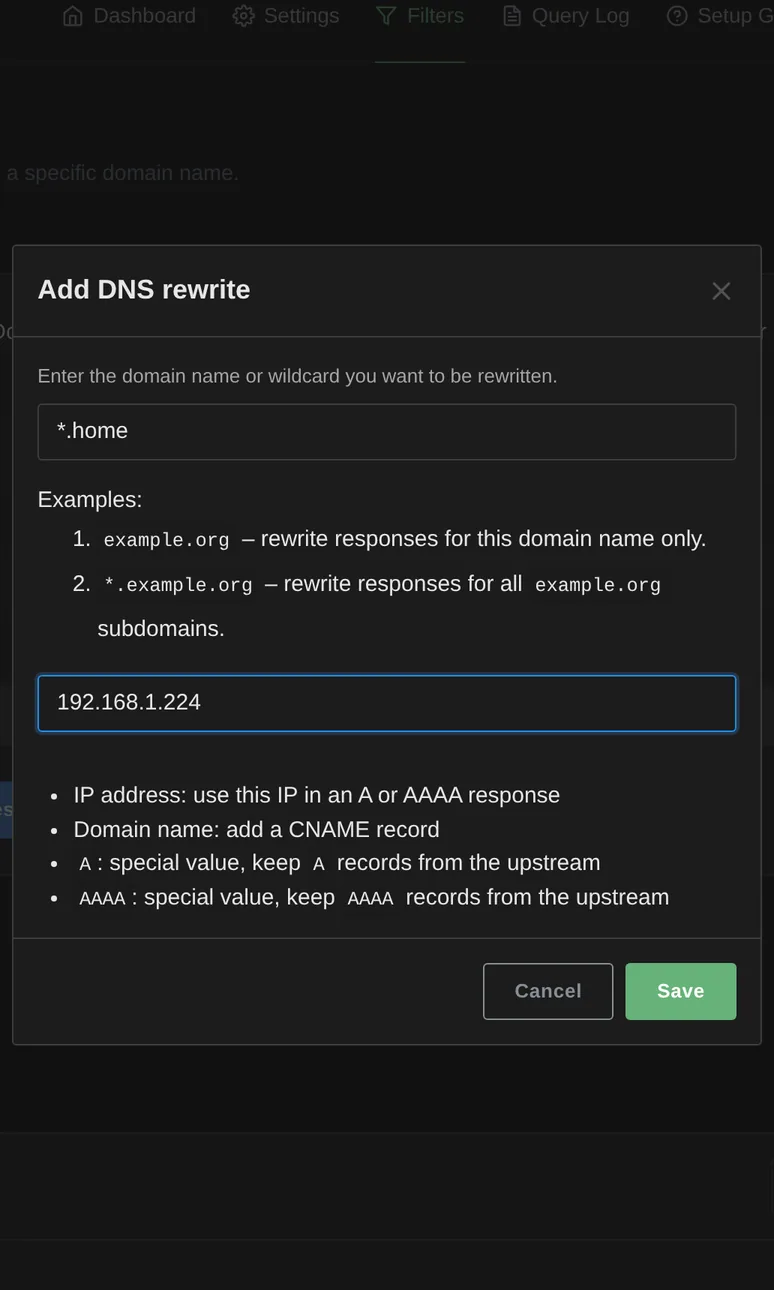
Task: Focus the domain field containing *.home
Action: pos(387,432)
